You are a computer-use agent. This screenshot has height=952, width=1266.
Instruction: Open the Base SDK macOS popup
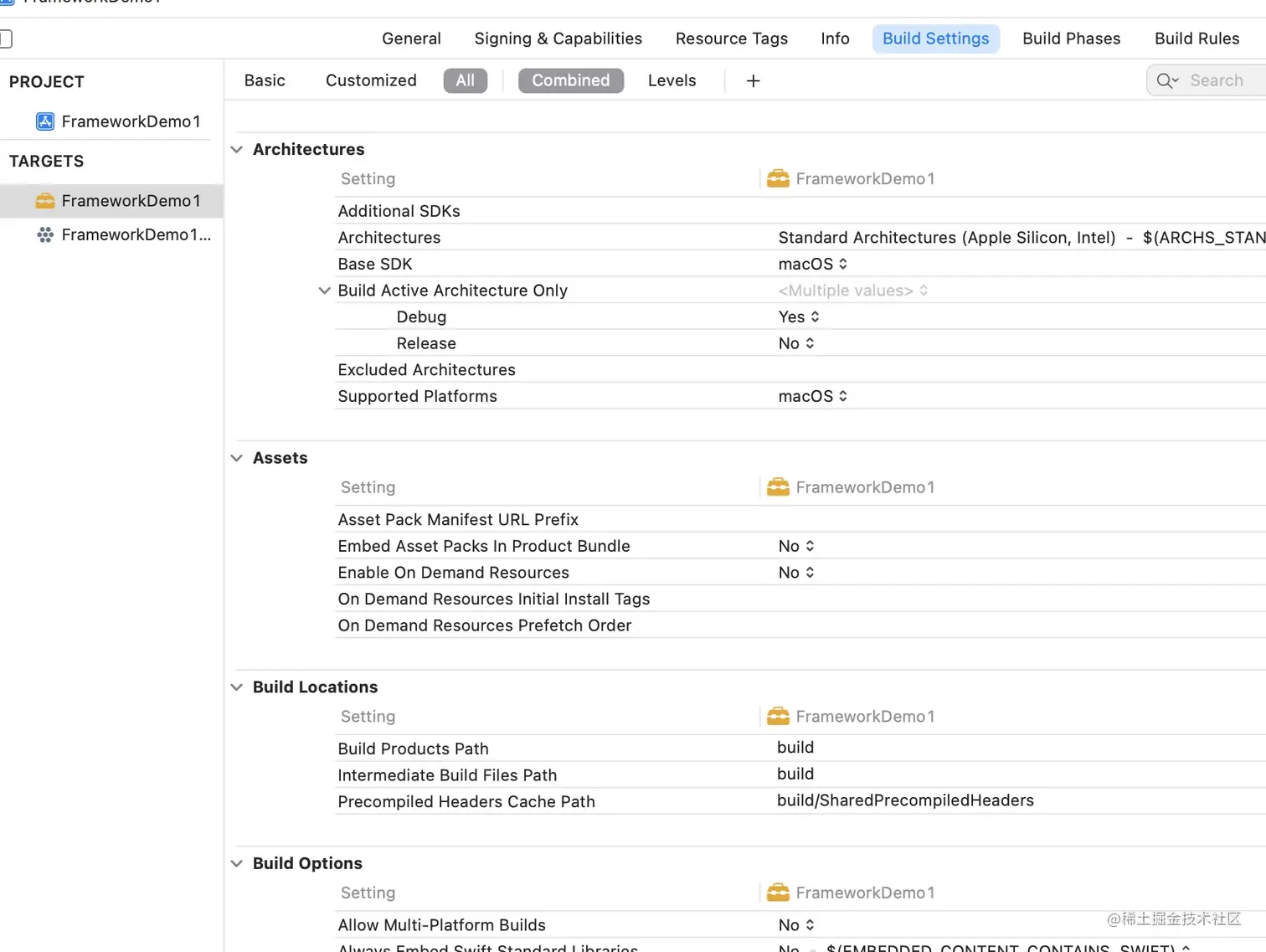(812, 264)
